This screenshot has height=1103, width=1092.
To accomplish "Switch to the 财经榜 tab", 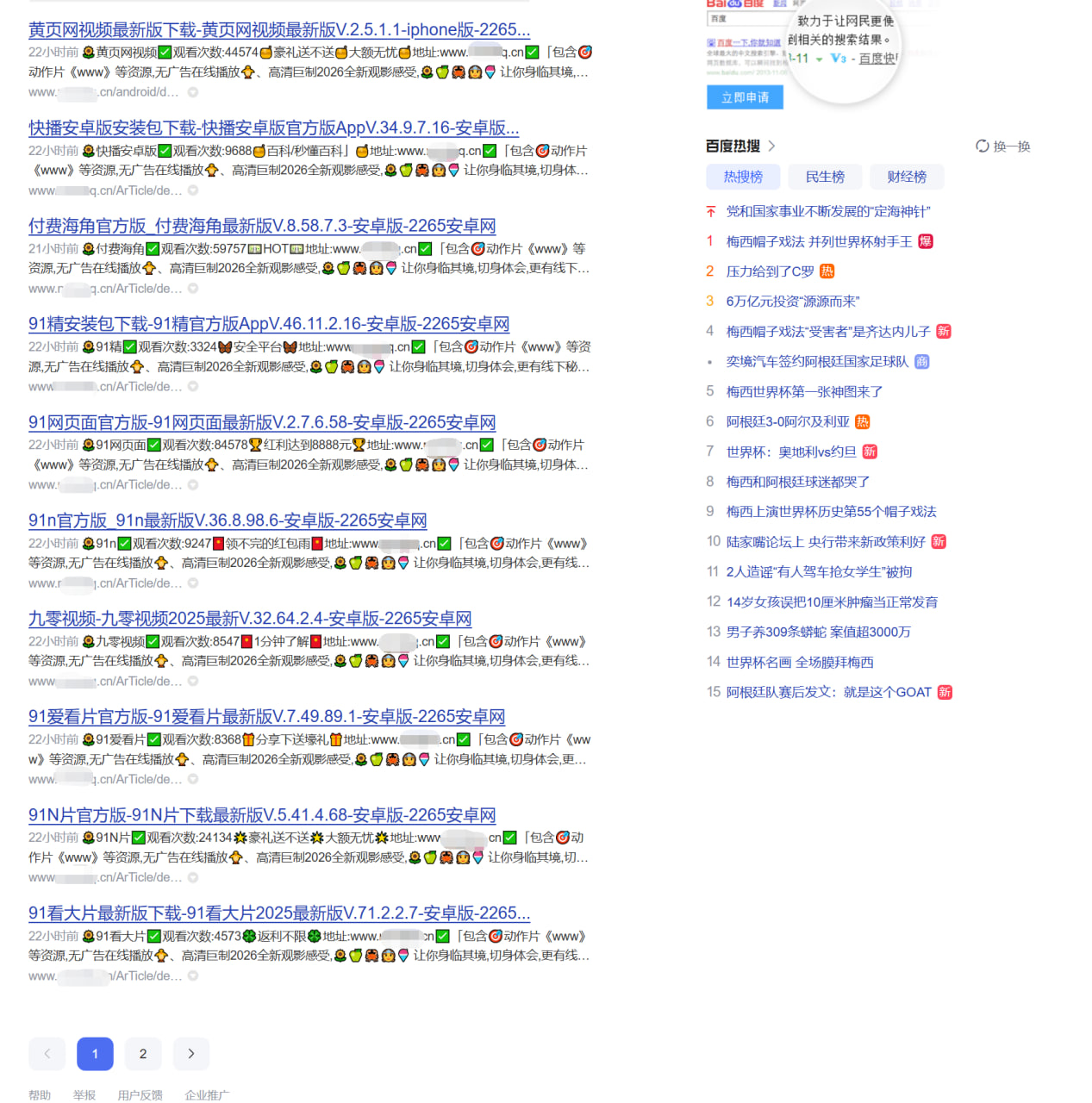I will point(907,177).
